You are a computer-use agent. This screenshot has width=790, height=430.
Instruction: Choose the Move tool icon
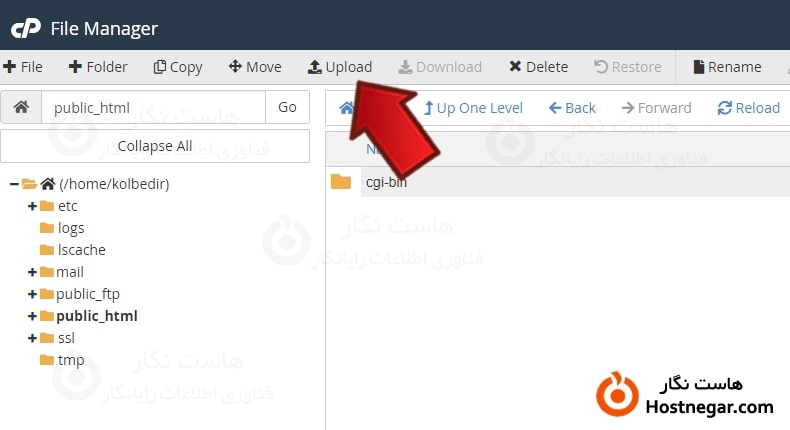coord(235,66)
